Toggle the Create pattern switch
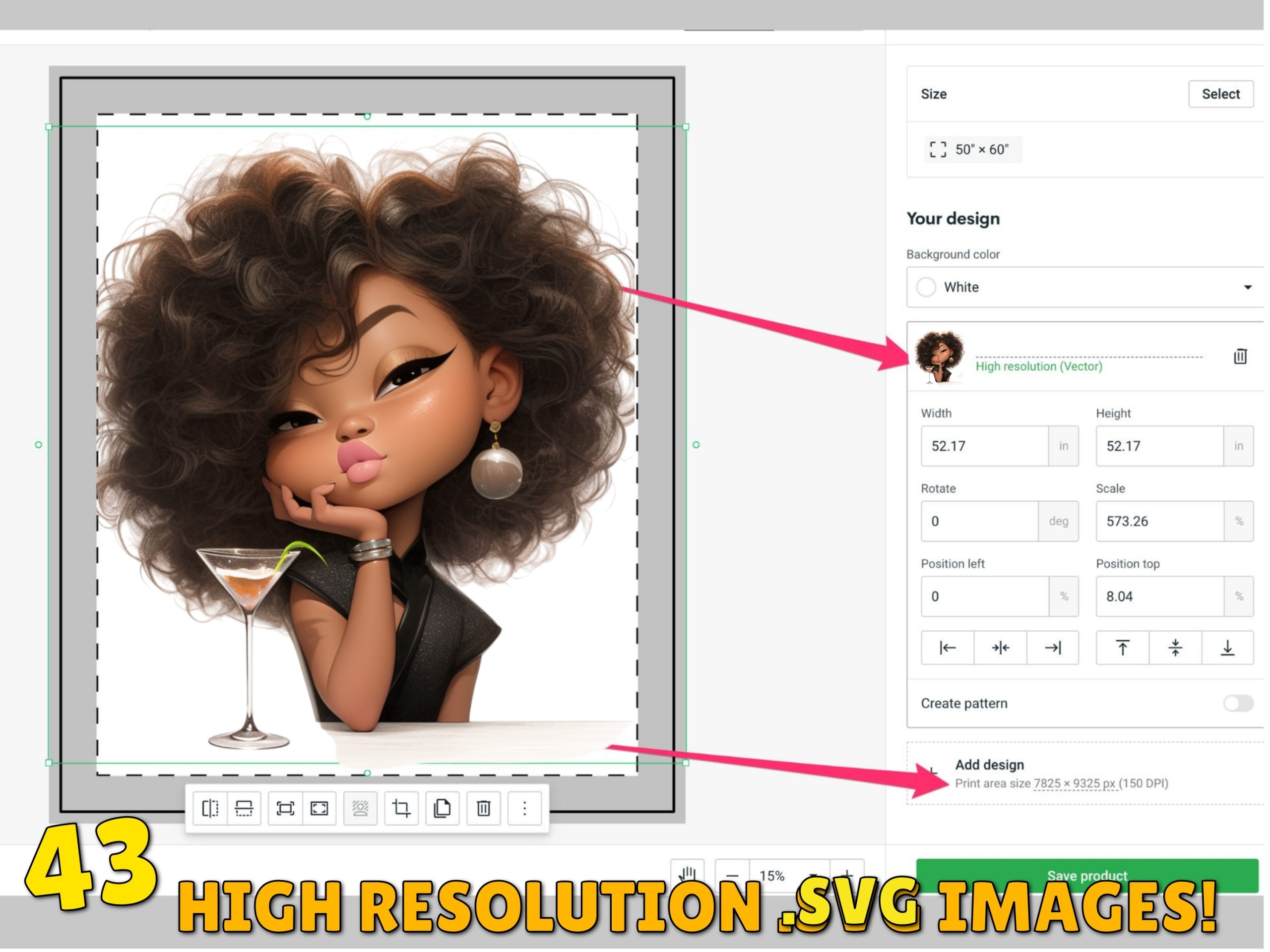This screenshot has width=1270, height=952. 1237,704
